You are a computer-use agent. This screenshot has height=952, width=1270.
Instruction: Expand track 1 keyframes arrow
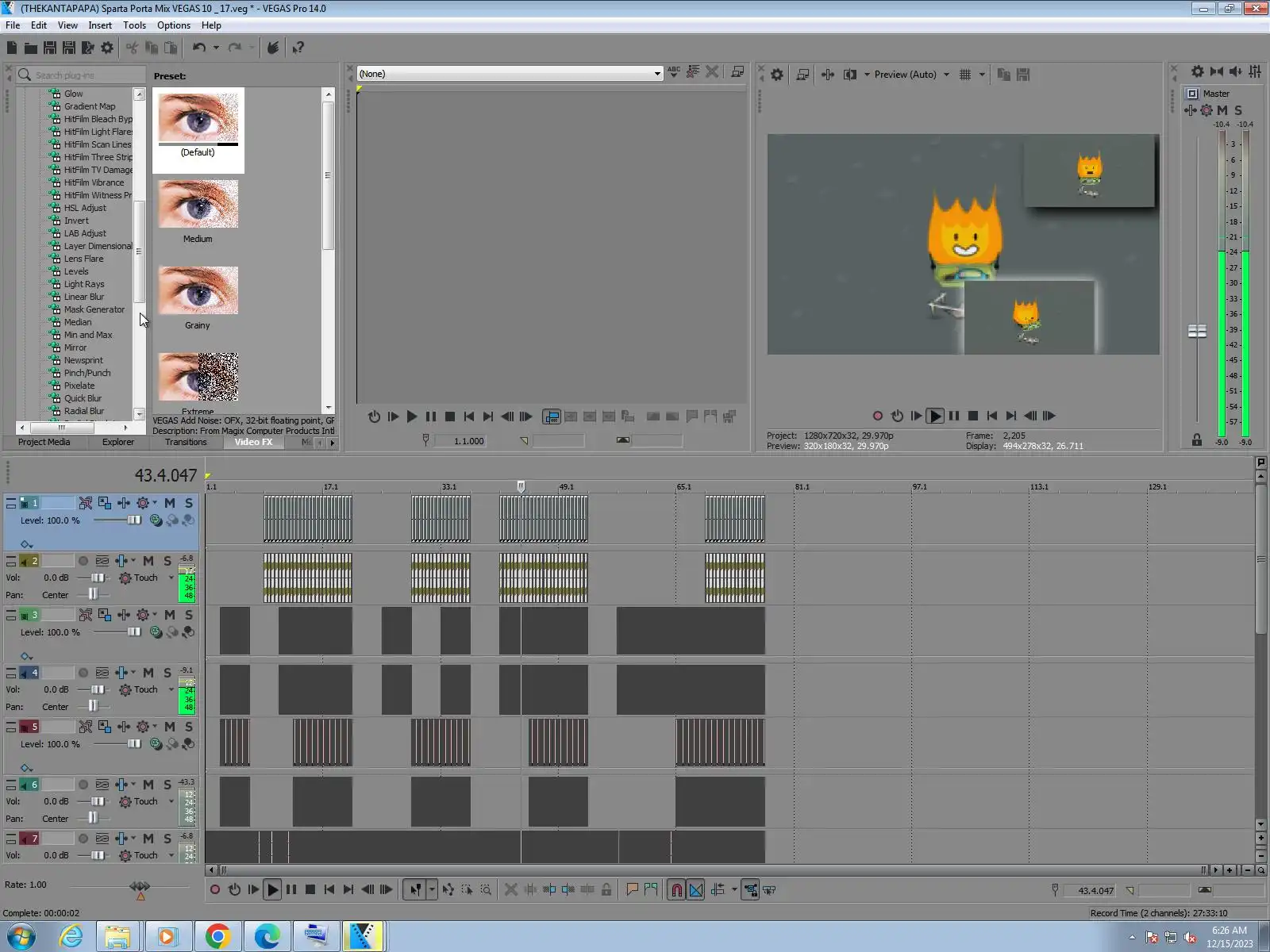click(26, 544)
